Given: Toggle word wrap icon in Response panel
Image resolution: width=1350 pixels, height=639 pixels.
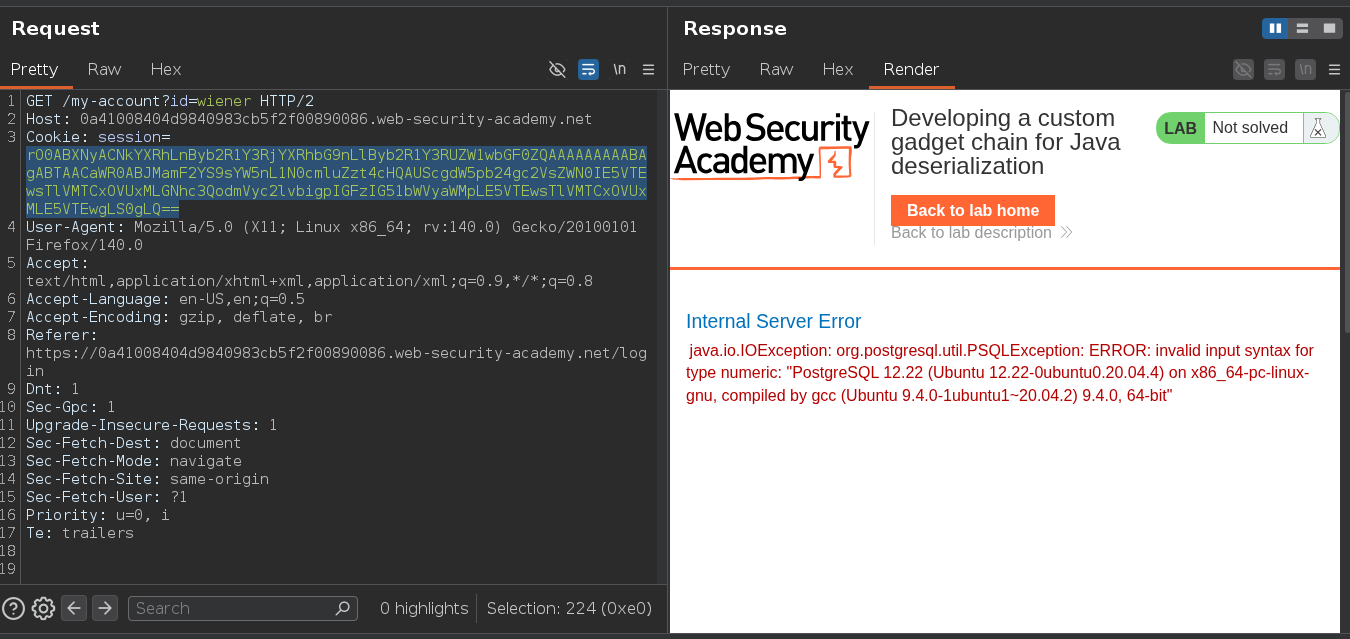Looking at the screenshot, I should click(1274, 69).
